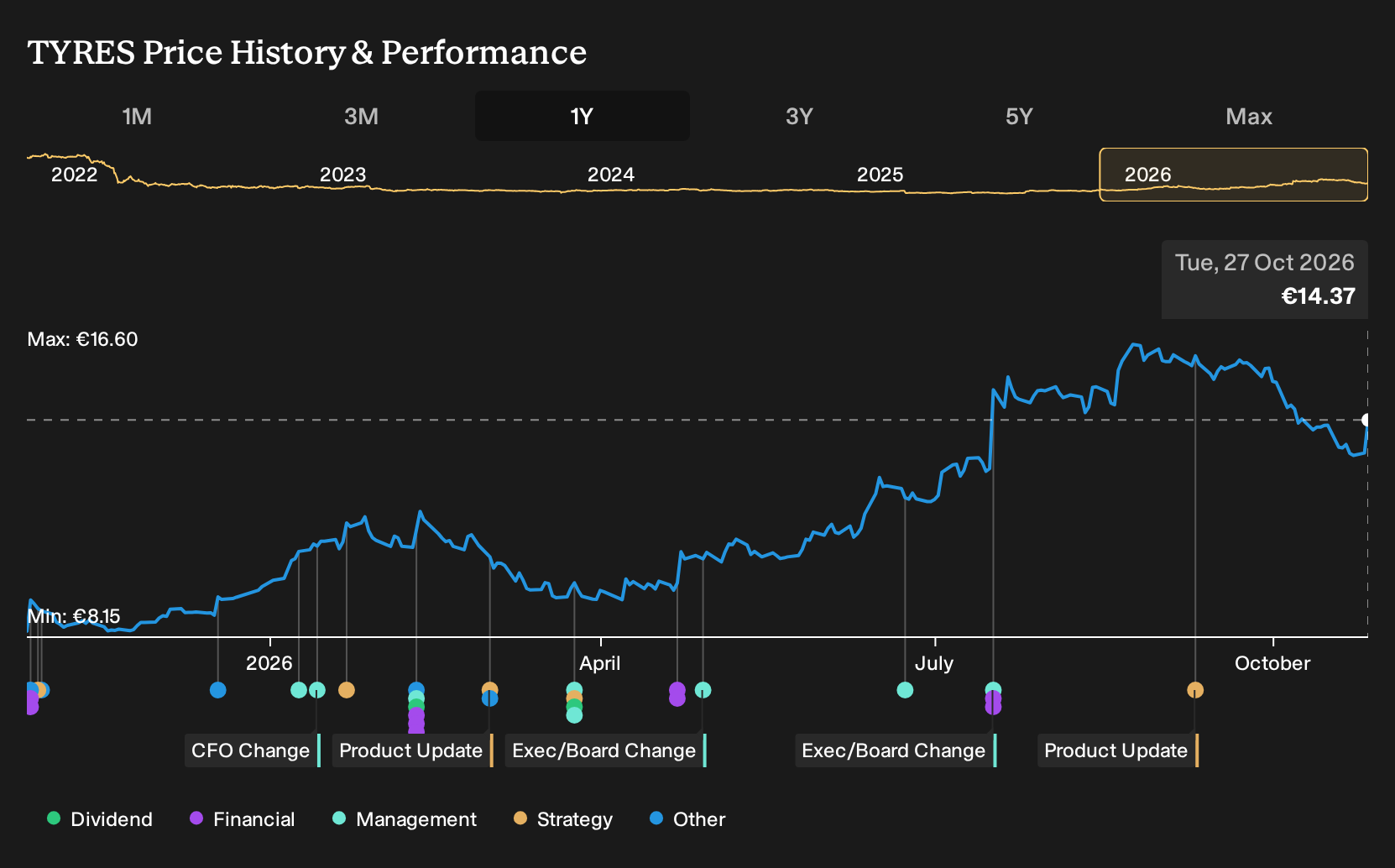Viewport: 1395px width, 868px height.
Task: Select the 3M time range tab
Action: [361, 116]
